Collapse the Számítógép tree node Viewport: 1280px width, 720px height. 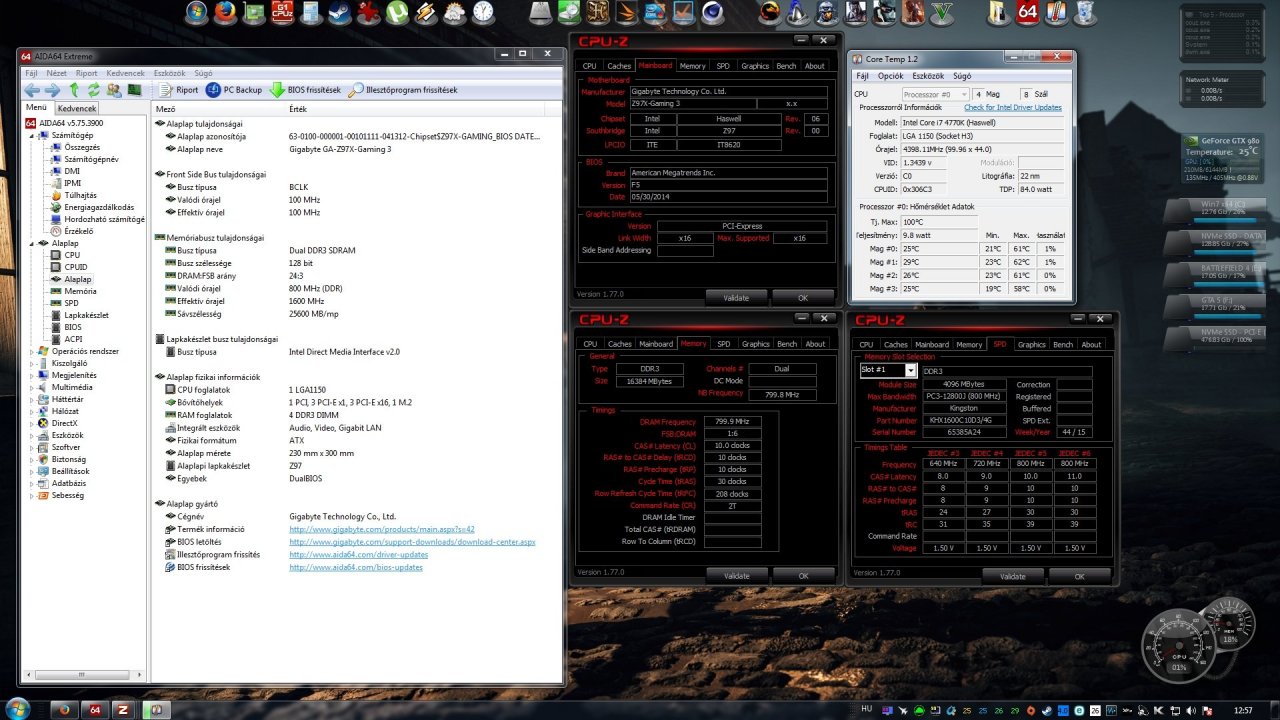(30, 135)
